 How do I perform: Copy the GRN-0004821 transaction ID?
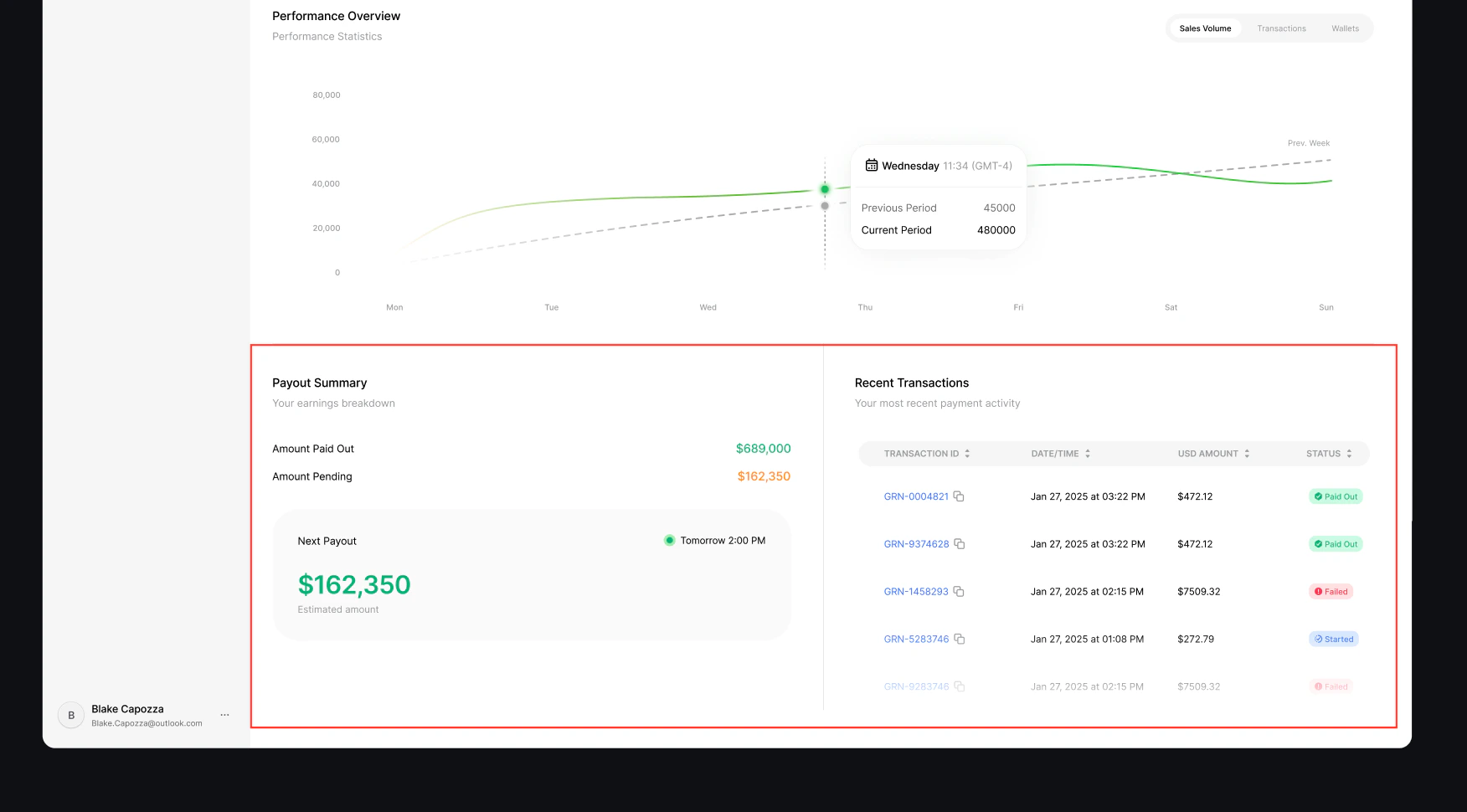pyautogui.click(x=959, y=496)
